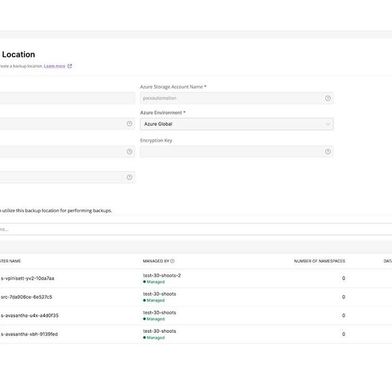This screenshot has width=392, height=392.
Task: Click the Location page heading
Action: 18,55
